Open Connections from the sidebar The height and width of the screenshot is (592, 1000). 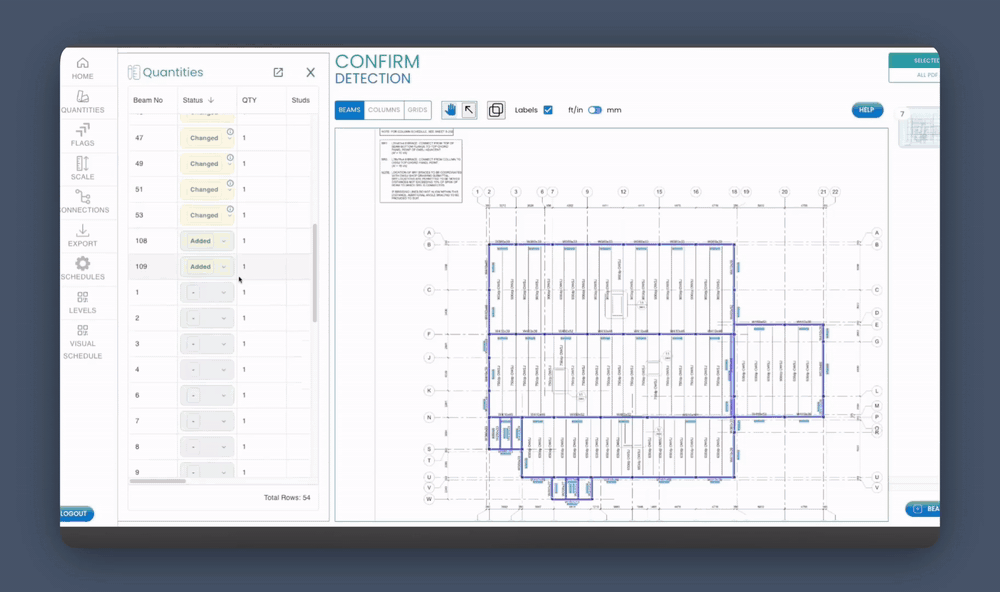tap(83, 202)
